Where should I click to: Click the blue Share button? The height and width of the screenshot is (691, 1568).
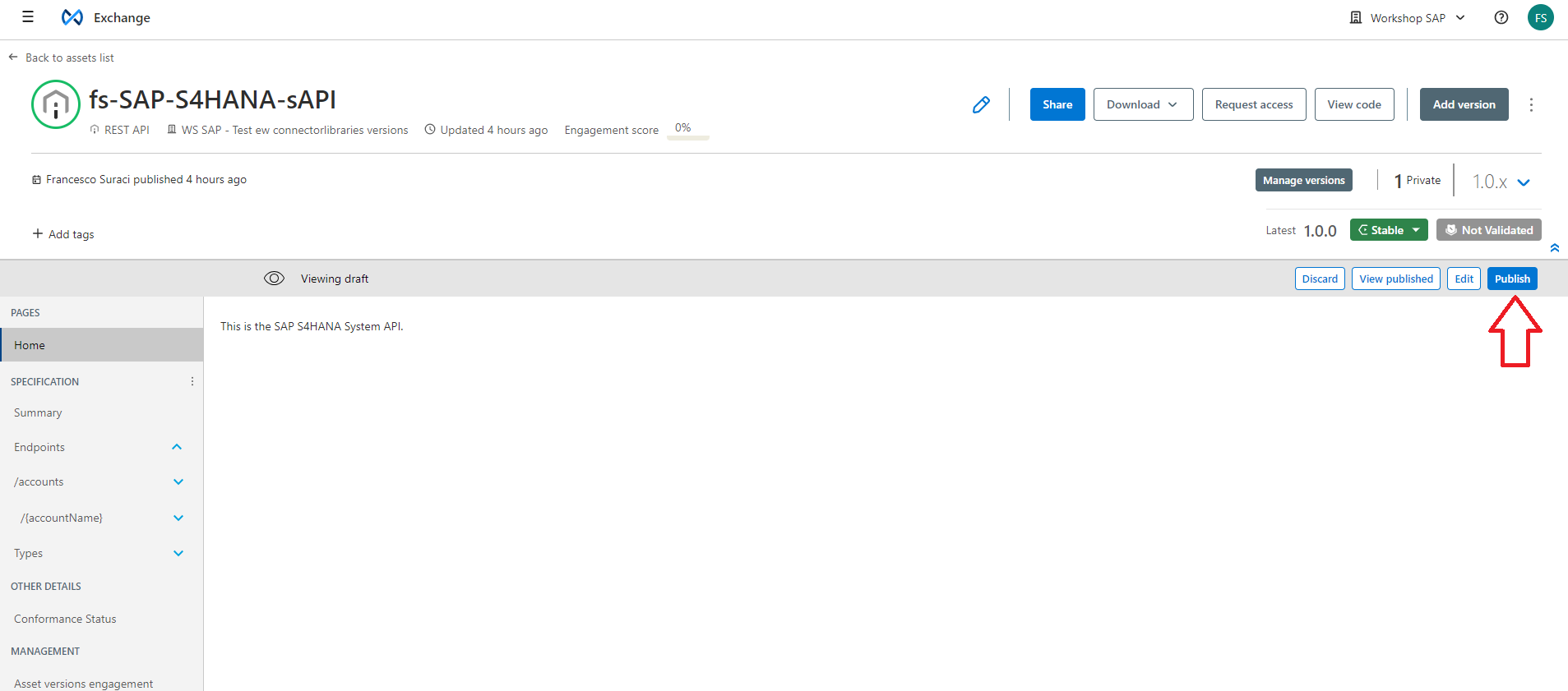(x=1057, y=104)
